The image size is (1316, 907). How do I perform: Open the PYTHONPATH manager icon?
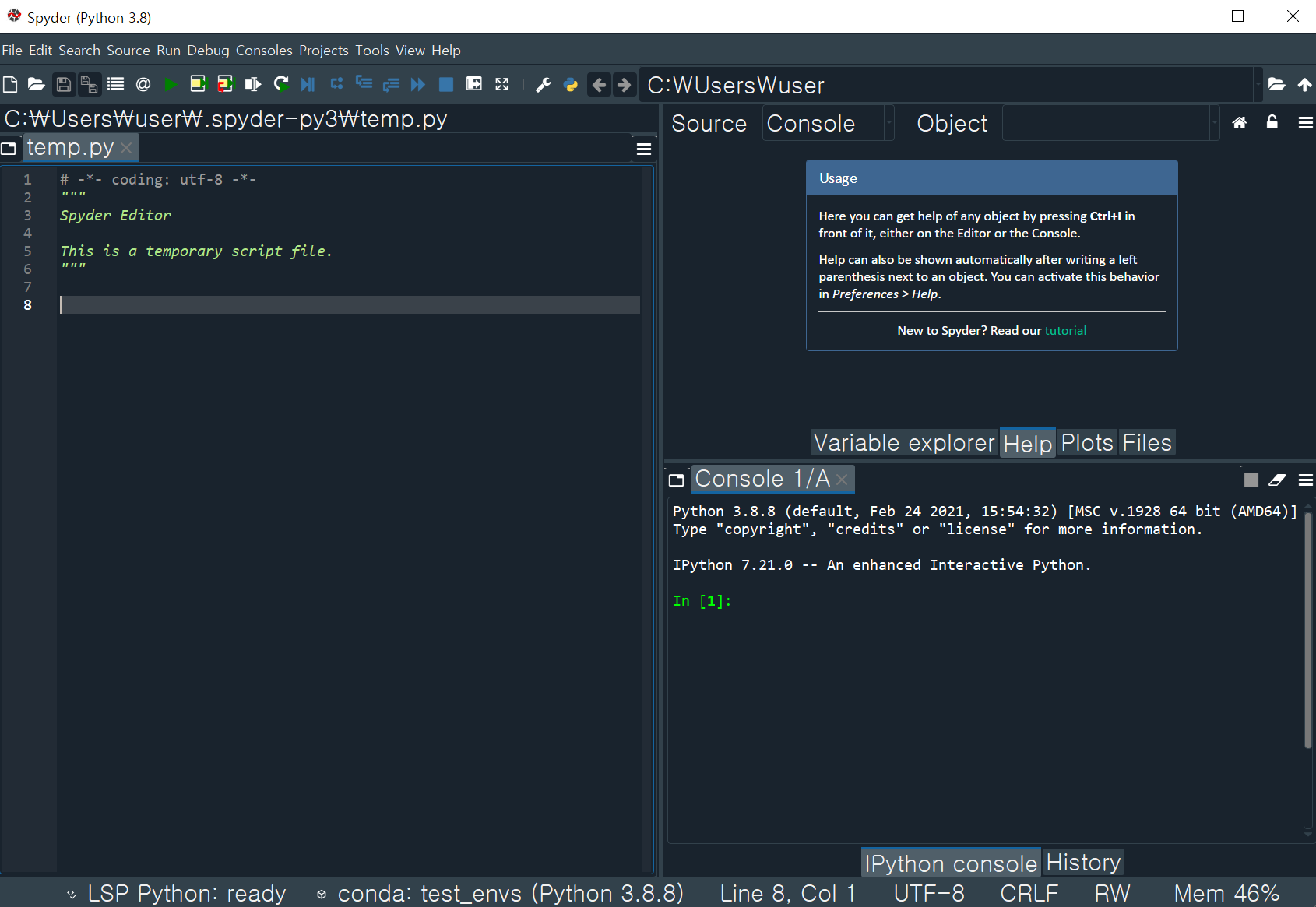pyautogui.click(x=571, y=84)
